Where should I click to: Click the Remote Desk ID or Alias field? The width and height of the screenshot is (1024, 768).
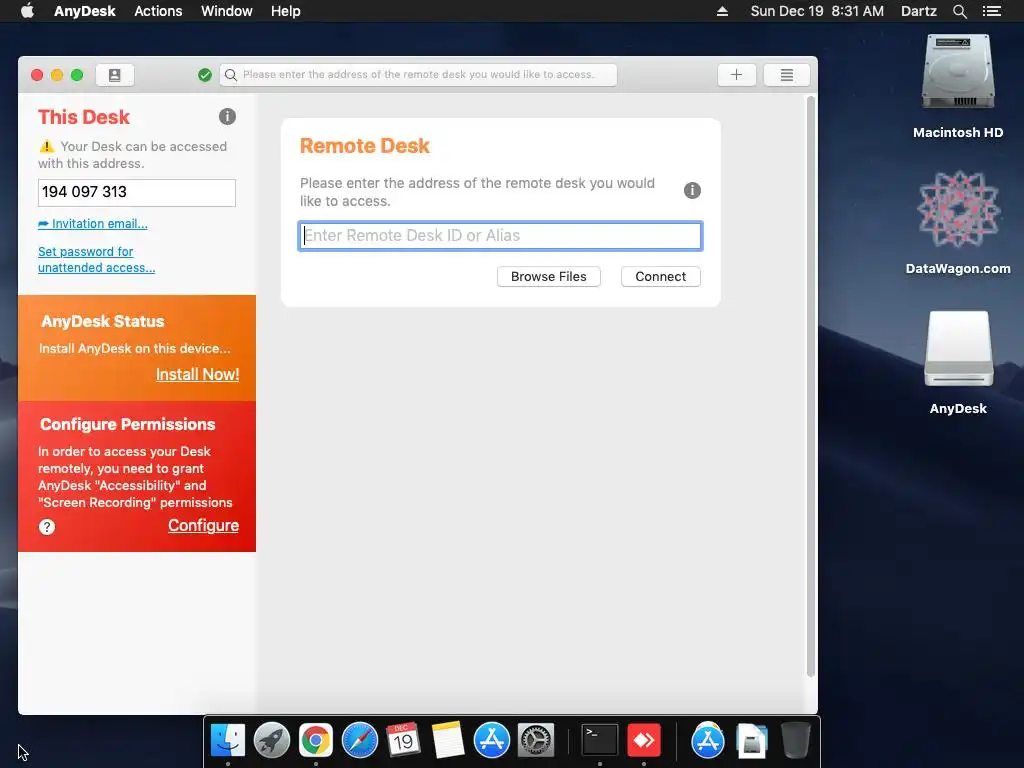point(500,236)
